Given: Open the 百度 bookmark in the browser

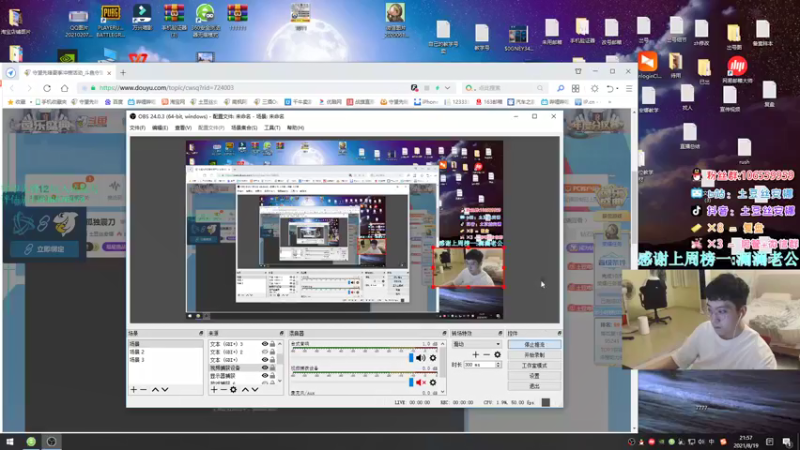Looking at the screenshot, I should (115, 102).
